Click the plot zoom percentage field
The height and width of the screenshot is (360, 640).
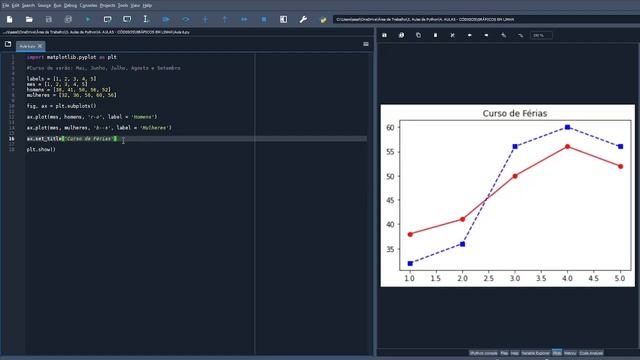click(541, 36)
